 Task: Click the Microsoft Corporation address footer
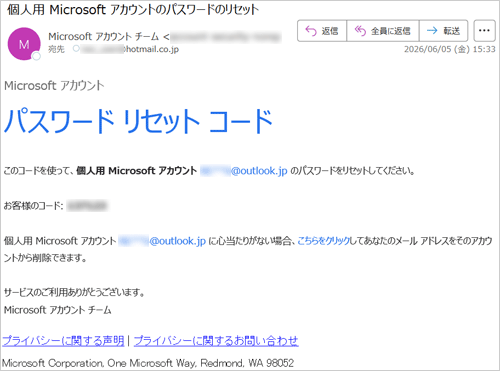pyautogui.click(x=148, y=363)
